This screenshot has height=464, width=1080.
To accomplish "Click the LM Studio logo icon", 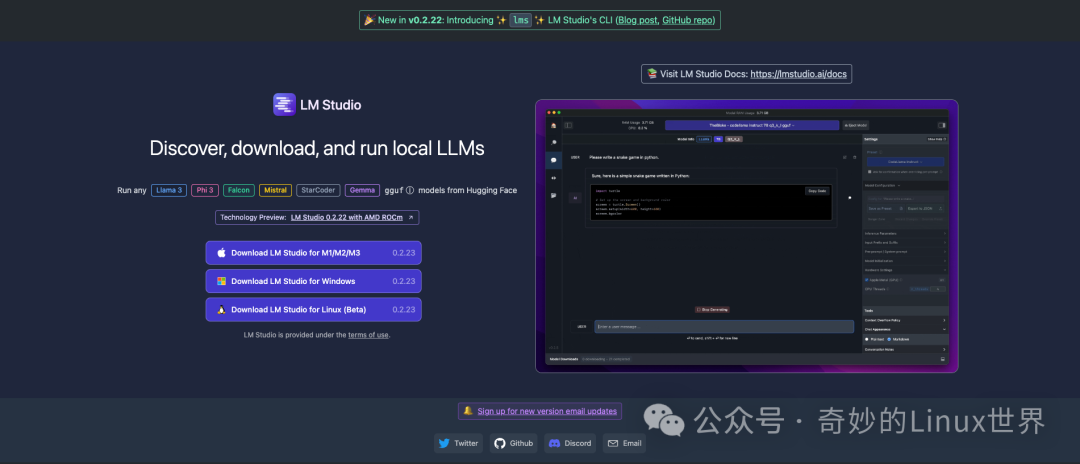I will 284,105.
